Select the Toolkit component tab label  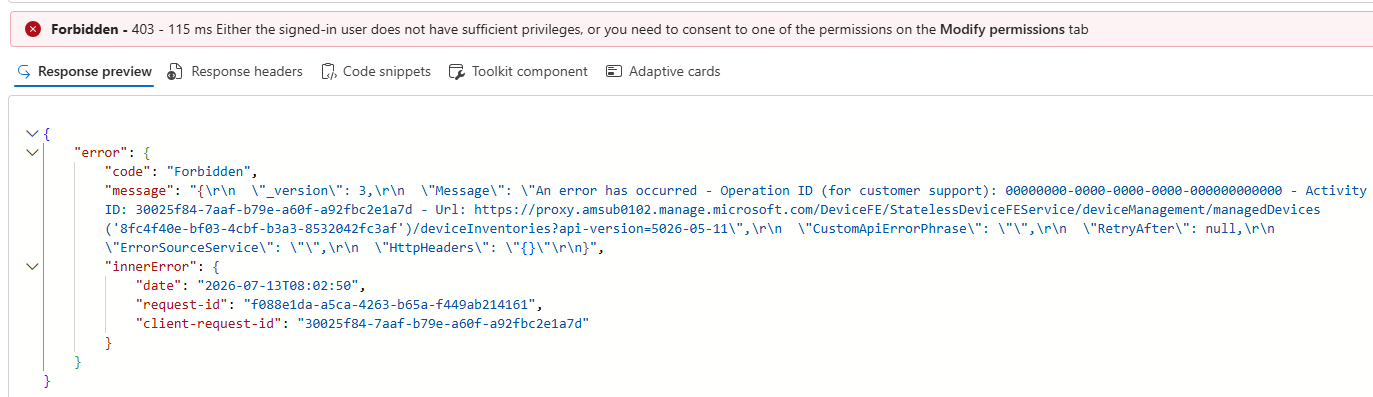tap(530, 72)
